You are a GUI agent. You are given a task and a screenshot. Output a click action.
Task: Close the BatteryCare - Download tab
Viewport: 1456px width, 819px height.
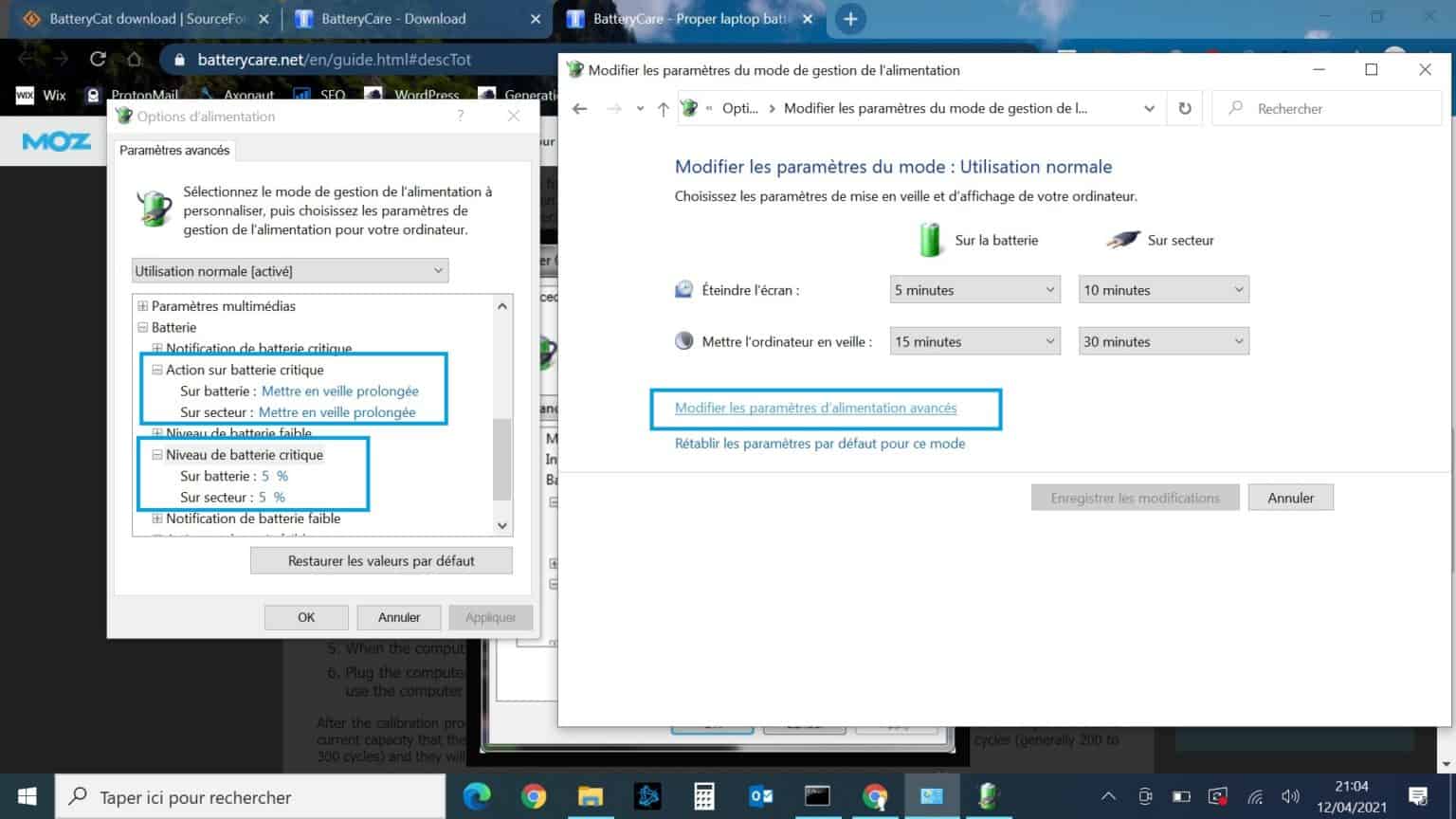[536, 19]
